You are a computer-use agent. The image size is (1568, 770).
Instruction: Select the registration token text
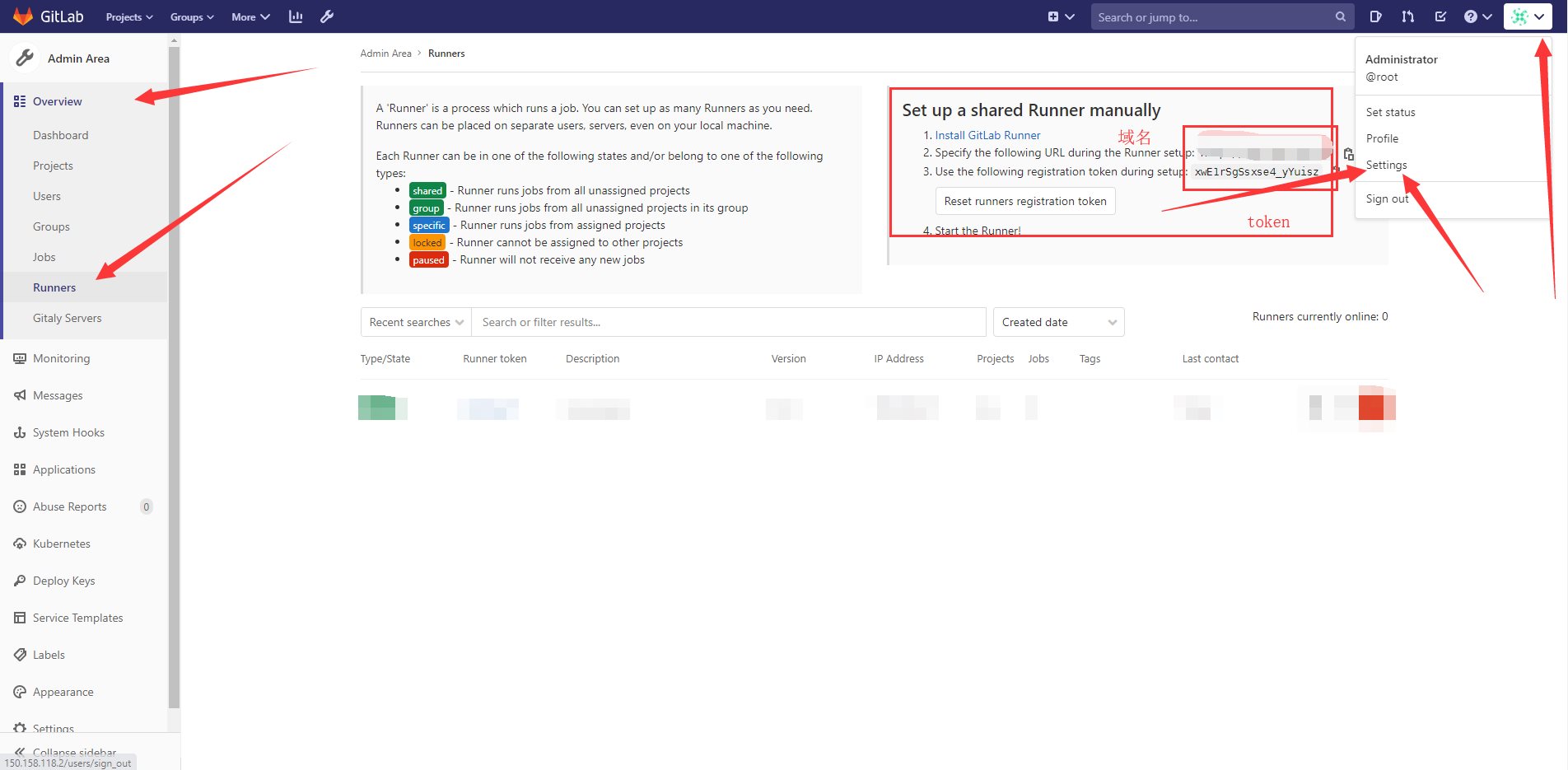click(1257, 172)
